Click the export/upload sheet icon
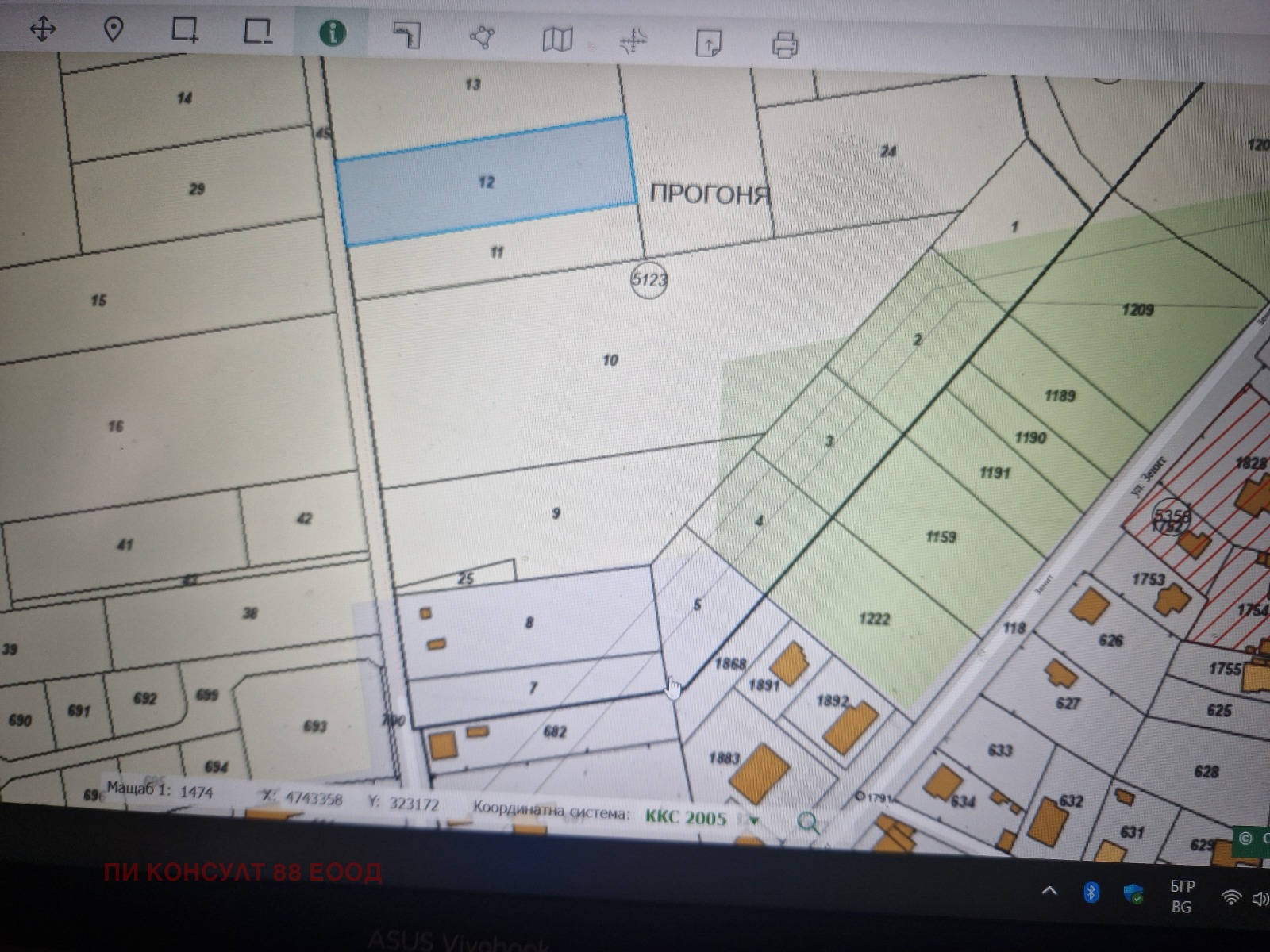Screen dimensions: 1270x952 [708, 43]
